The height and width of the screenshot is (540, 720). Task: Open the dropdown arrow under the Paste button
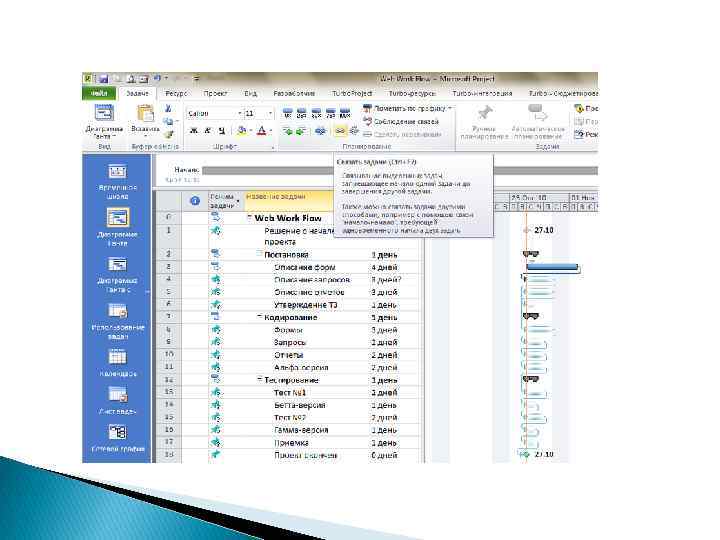point(145,136)
